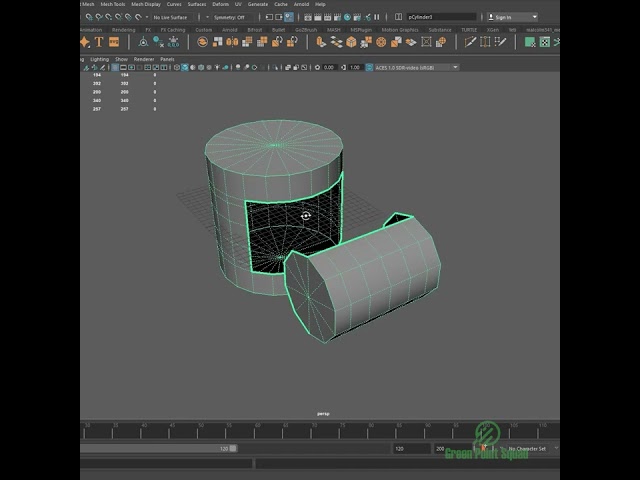Switch to the Motion Graphics shelf tab
This screenshot has width=640, height=480.
point(400,30)
